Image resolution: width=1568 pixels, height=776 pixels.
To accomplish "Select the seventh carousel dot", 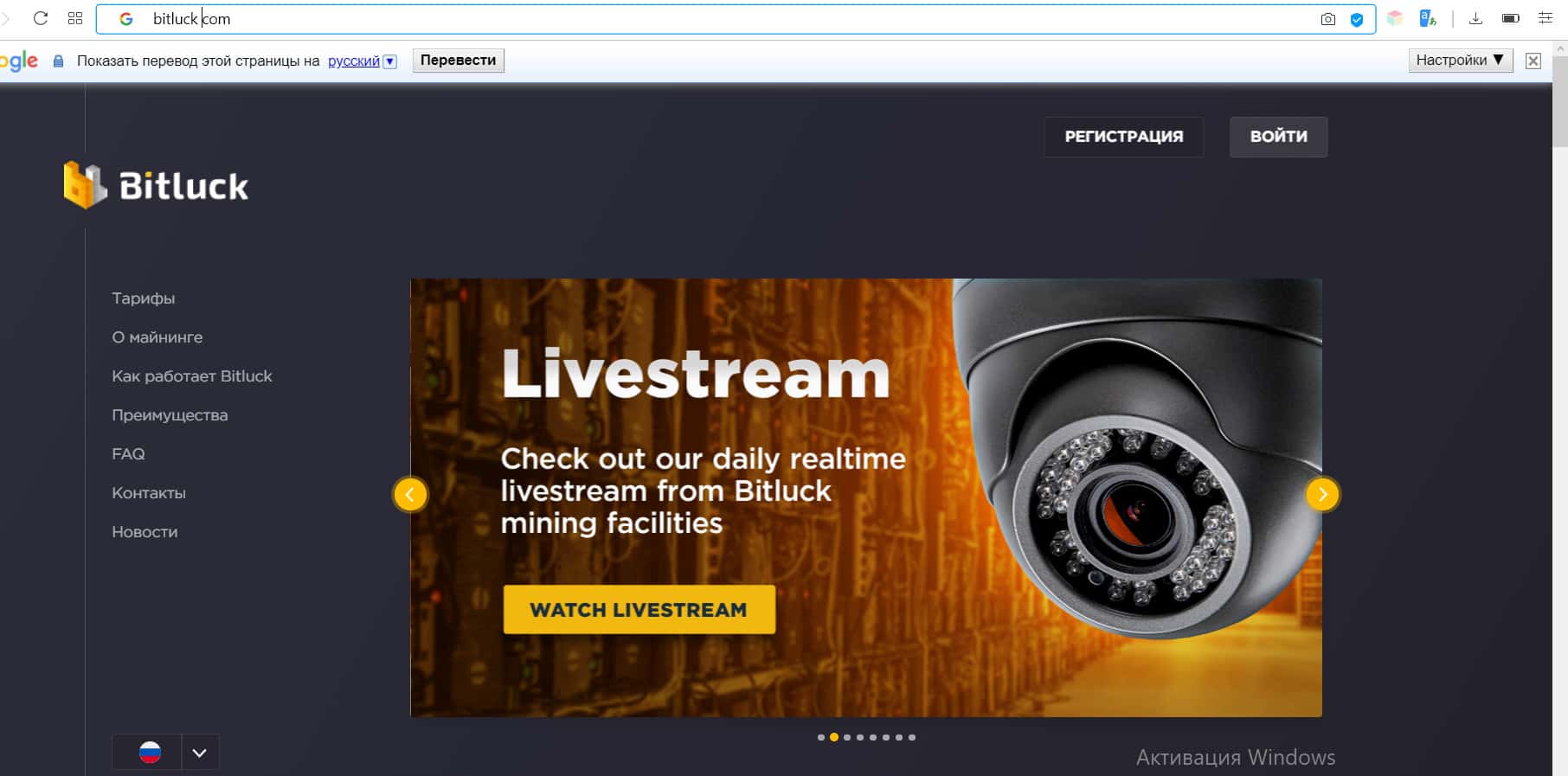I will coord(899,738).
